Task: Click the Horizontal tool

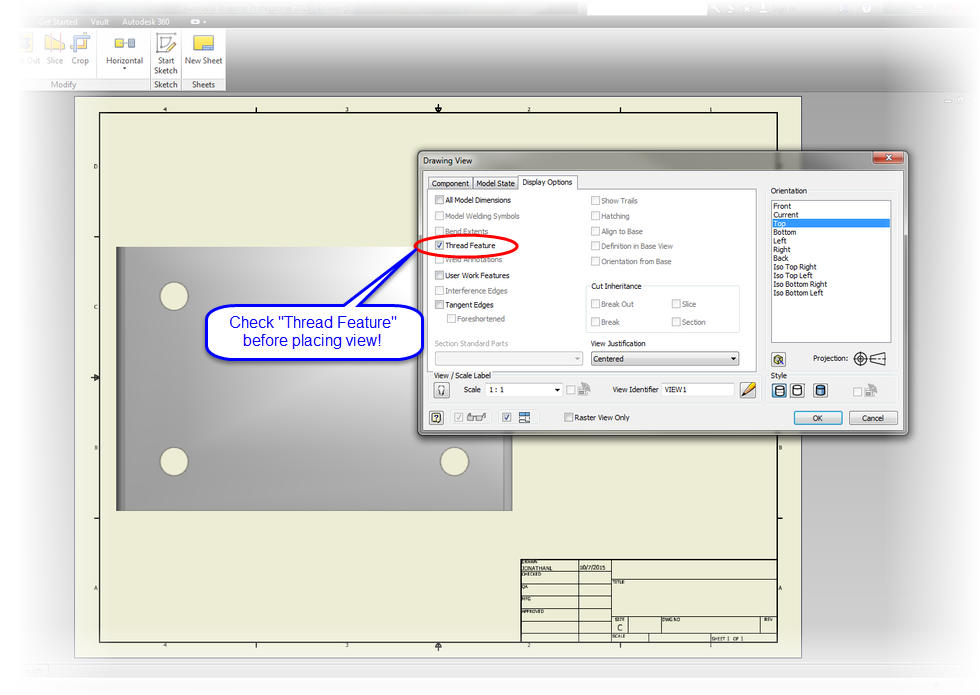Action: point(124,48)
